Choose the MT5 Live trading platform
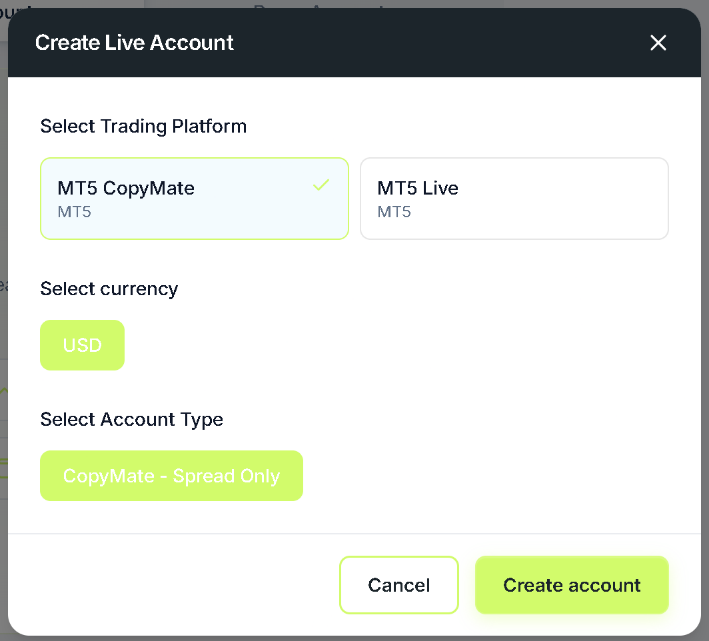709x641 pixels. [x=514, y=198]
